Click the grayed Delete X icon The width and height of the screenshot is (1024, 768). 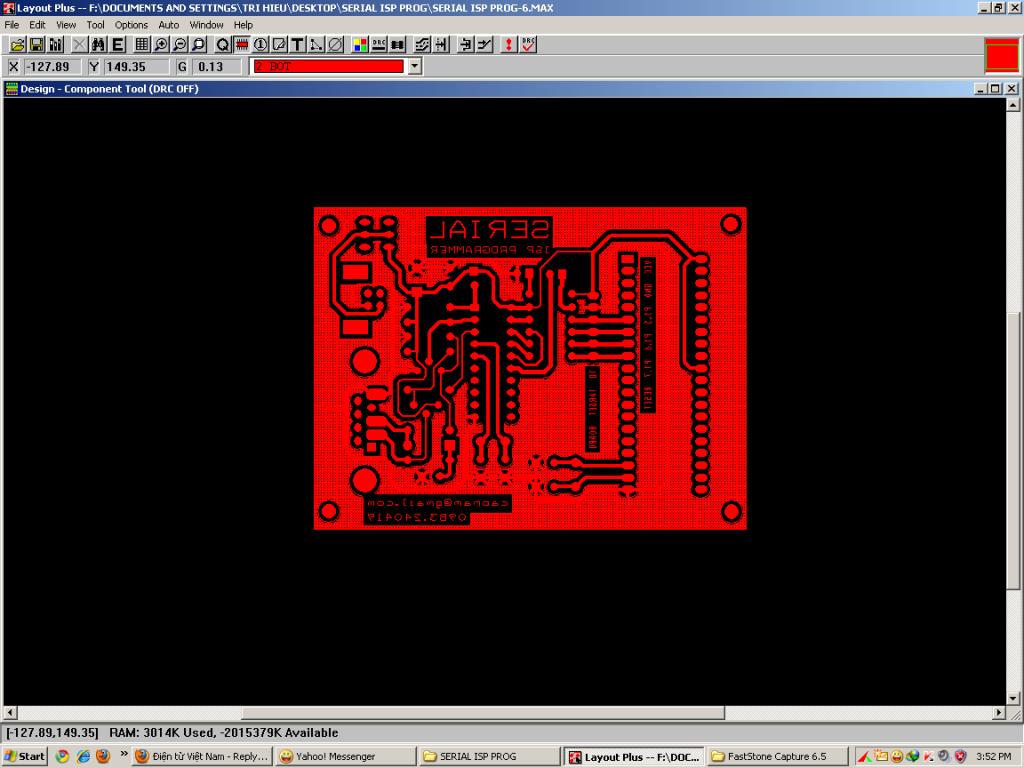tap(79, 44)
